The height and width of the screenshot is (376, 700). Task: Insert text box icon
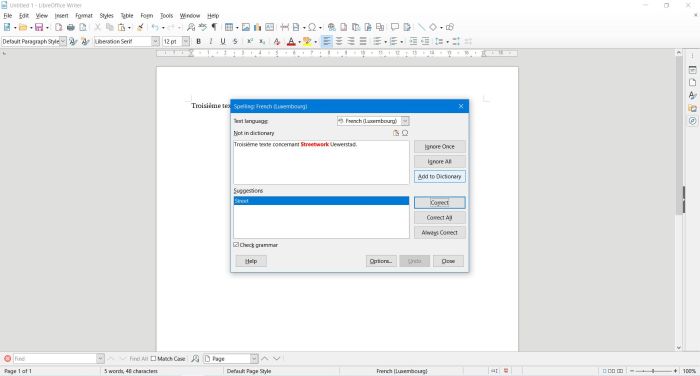coord(270,27)
